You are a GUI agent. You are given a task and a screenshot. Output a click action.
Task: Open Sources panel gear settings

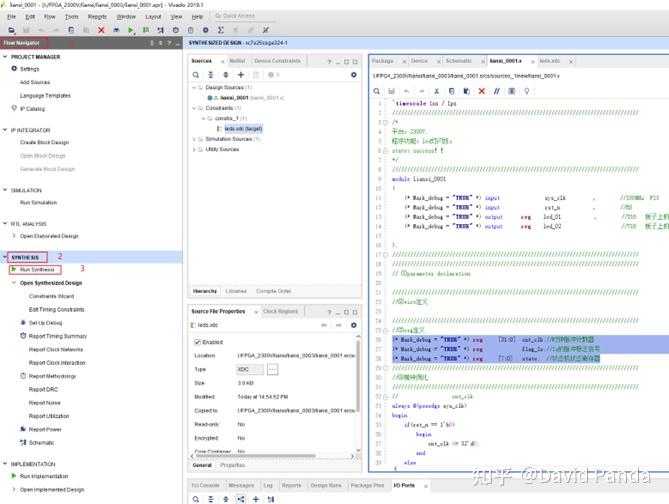(353, 74)
